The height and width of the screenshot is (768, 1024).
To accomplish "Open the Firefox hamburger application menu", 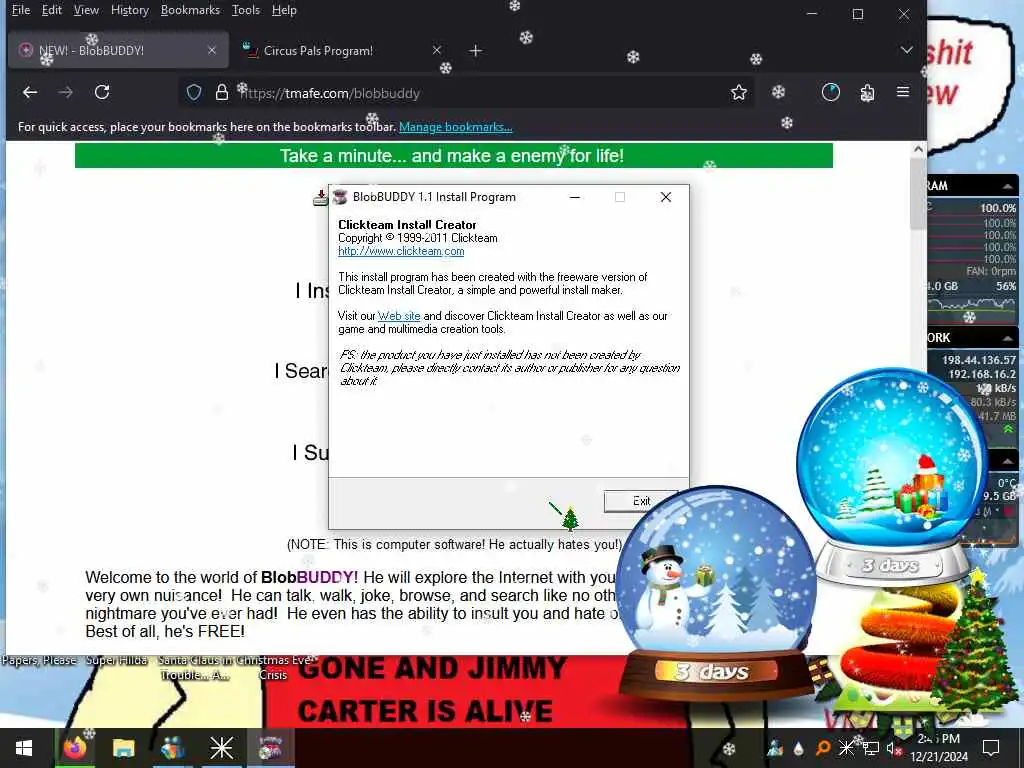I will point(903,93).
